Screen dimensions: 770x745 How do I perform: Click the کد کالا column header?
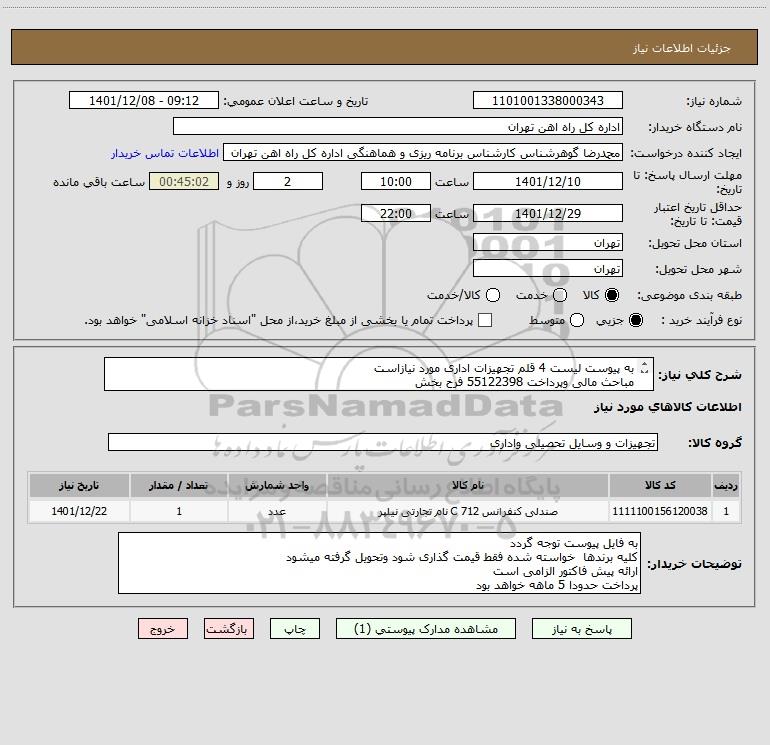tap(660, 486)
